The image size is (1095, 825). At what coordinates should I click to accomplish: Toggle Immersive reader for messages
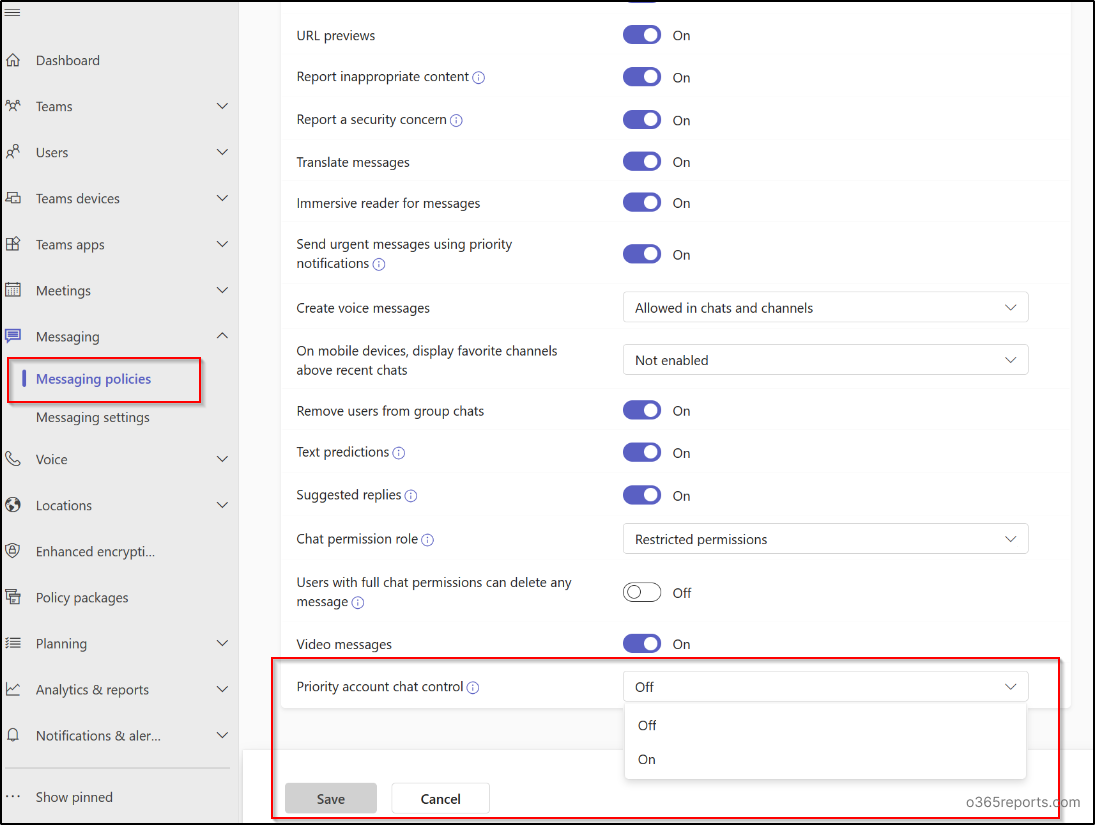point(642,203)
